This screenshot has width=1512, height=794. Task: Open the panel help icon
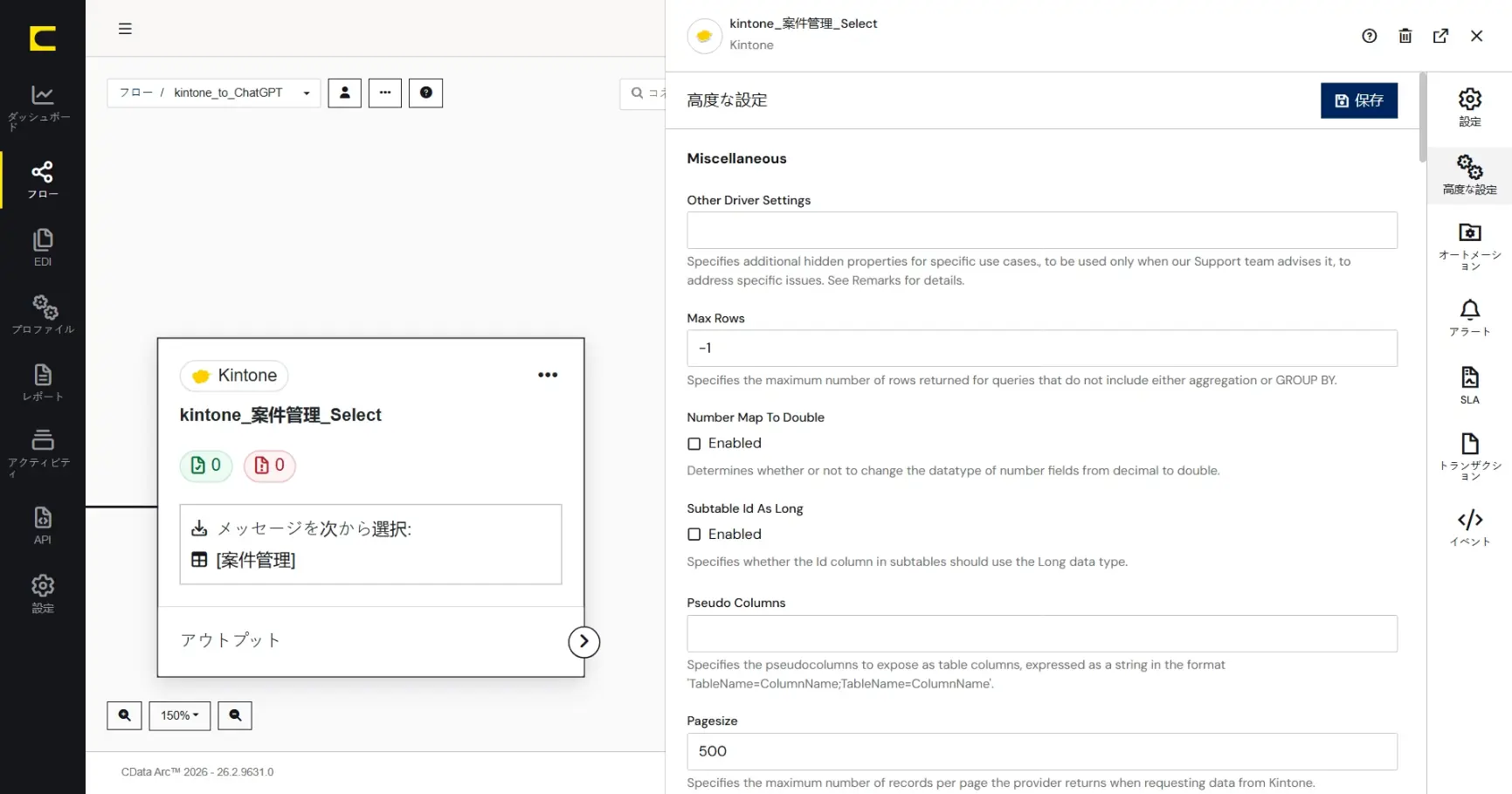[1369, 36]
